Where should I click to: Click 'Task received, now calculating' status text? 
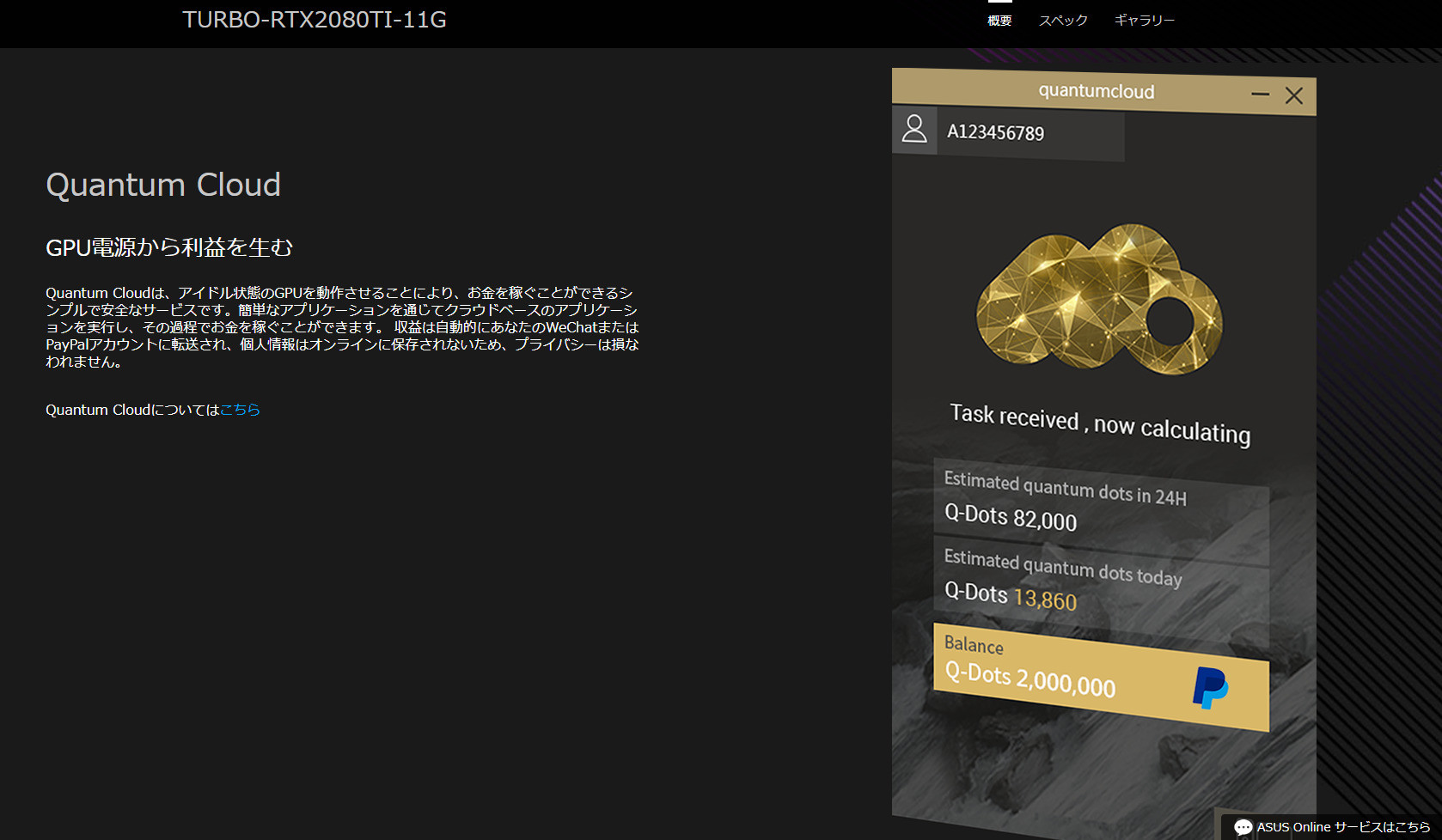(1100, 423)
